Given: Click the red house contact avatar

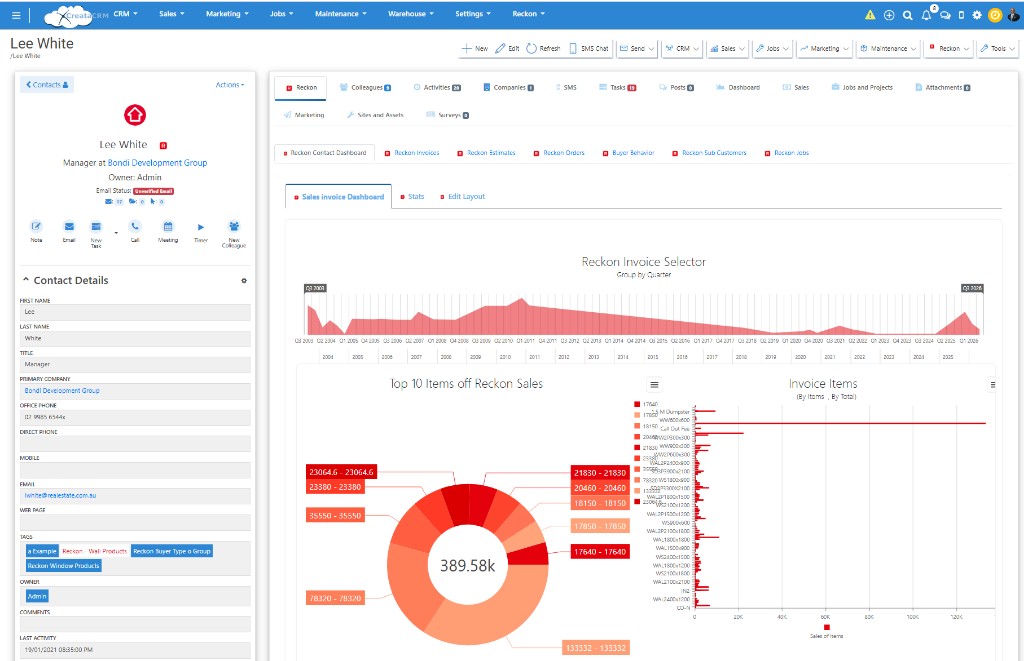Looking at the screenshot, I should [x=135, y=115].
